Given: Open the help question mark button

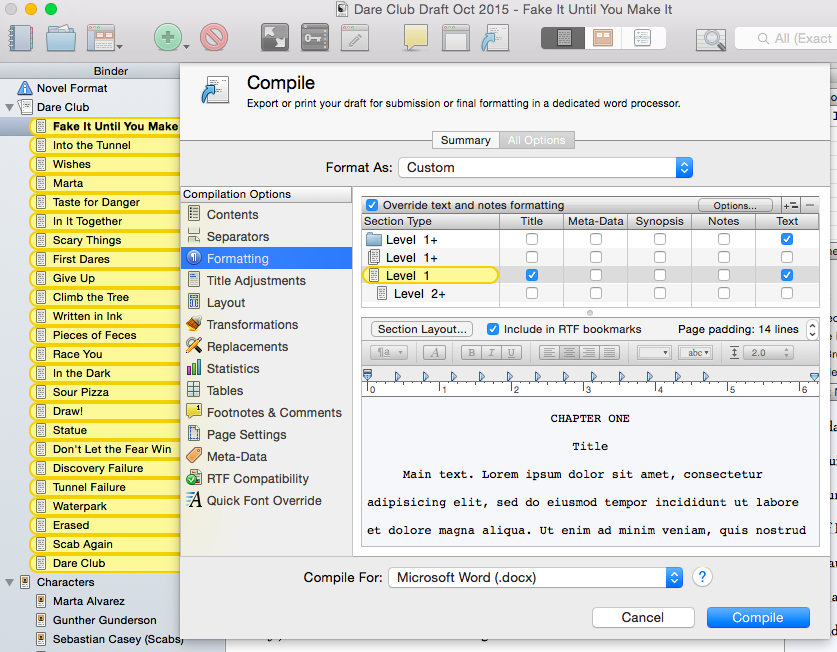Looking at the screenshot, I should (702, 577).
